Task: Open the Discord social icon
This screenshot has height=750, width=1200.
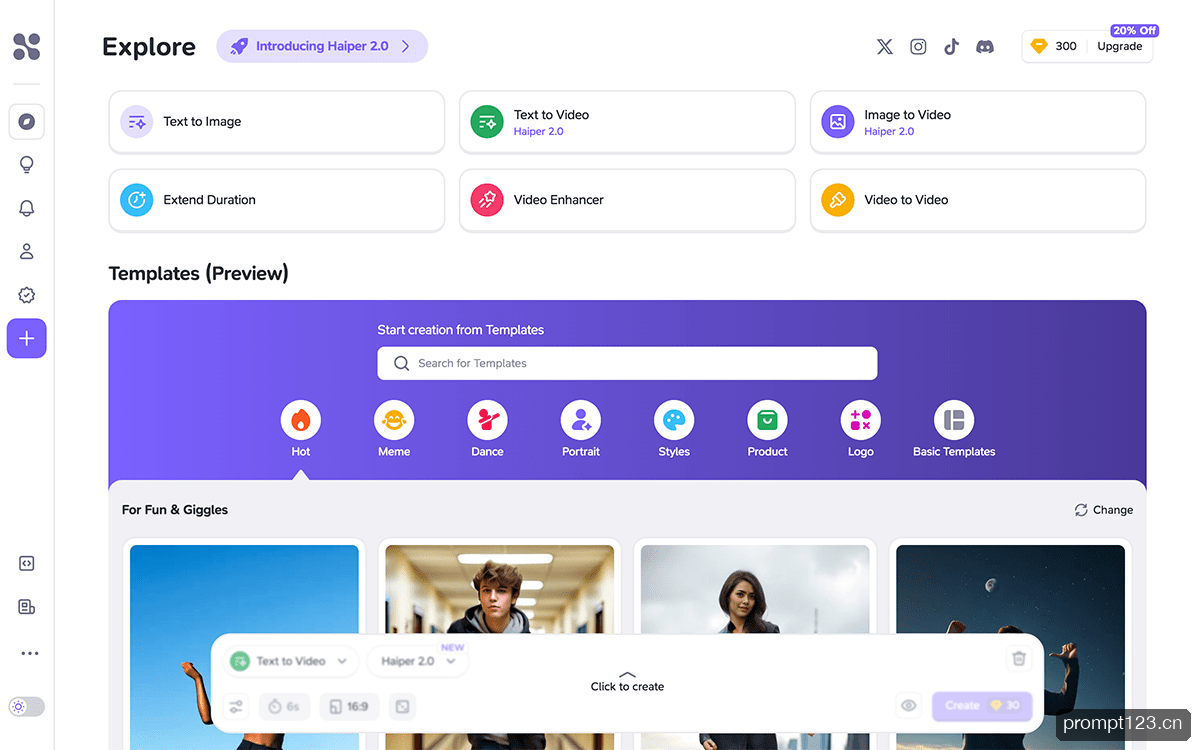Action: [x=985, y=46]
